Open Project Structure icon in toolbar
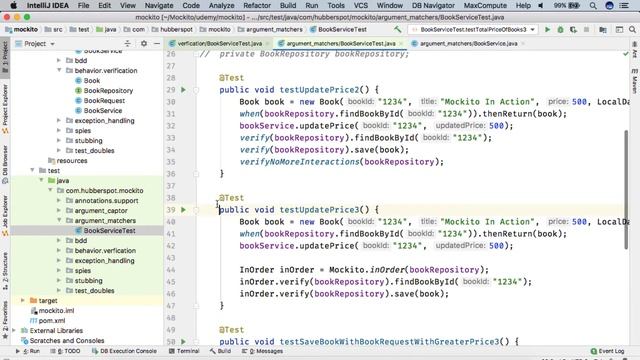 tap(602, 29)
